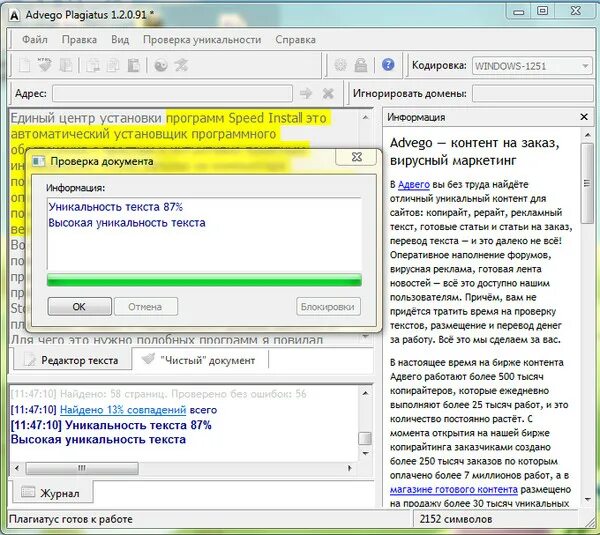Click the info panel scrollbar up arrow
Image resolution: width=600 pixels, height=535 pixels.
[x=587, y=135]
